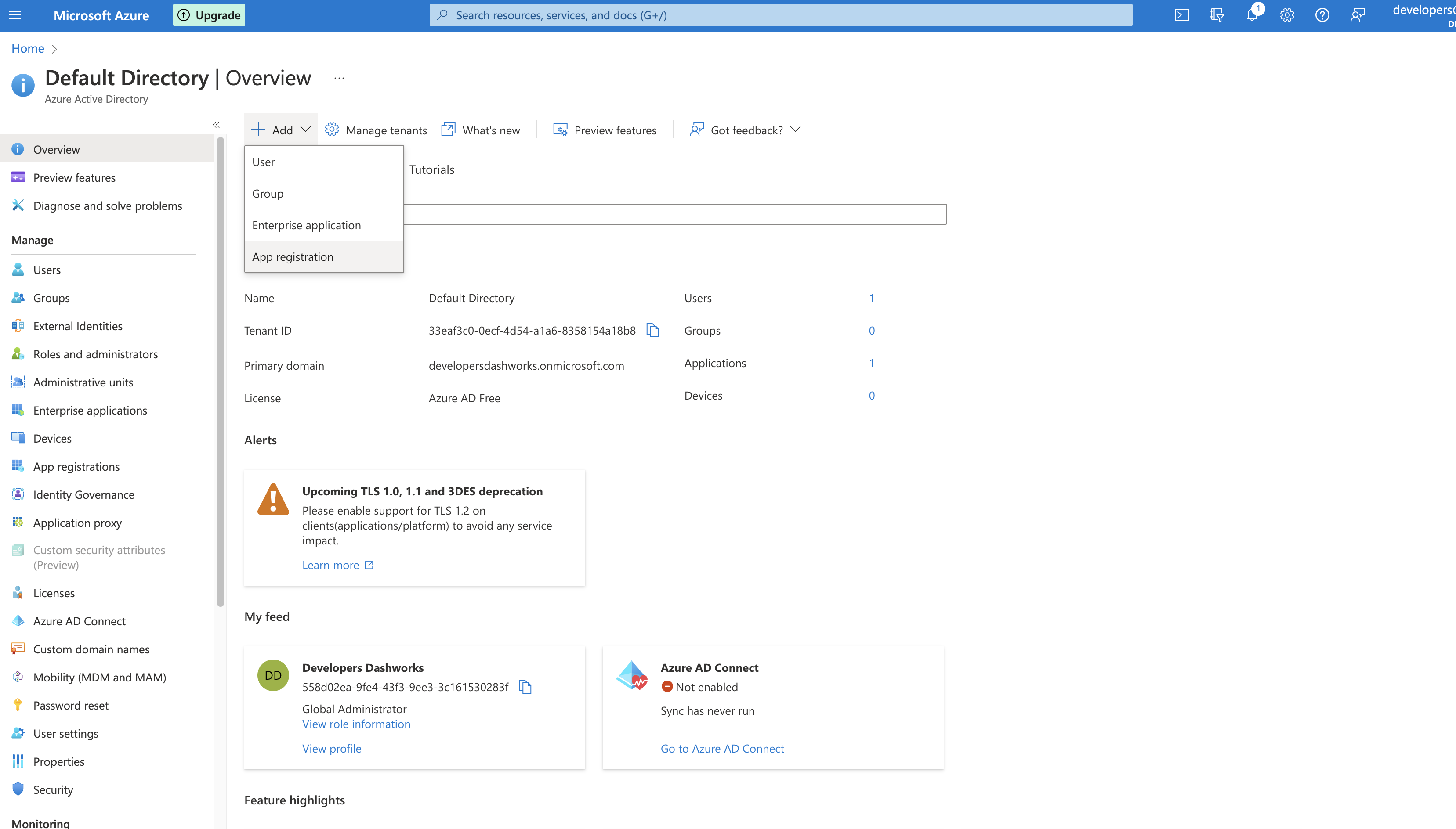Copy the Tenant ID to clipboard

pyautogui.click(x=653, y=330)
